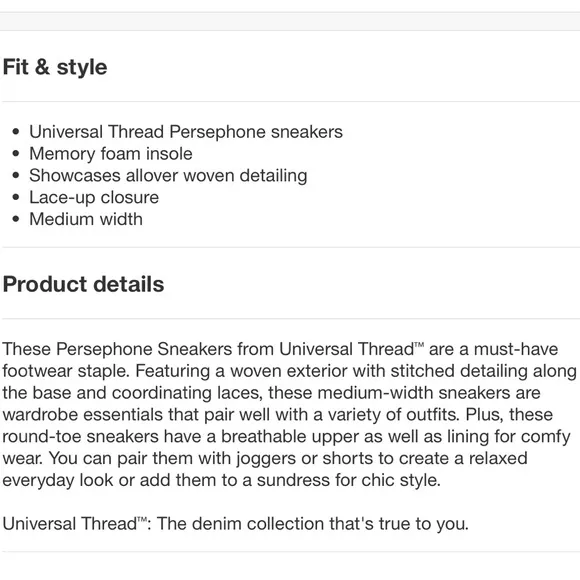The height and width of the screenshot is (580, 580).
Task: Click the Product details heading
Action: coord(83,284)
